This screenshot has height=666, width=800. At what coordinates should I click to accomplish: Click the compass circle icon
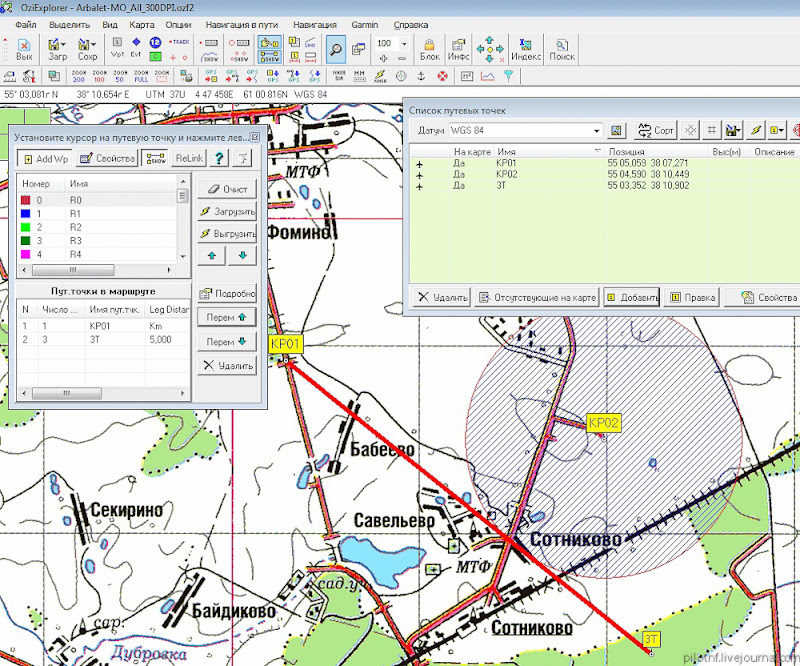pos(401,77)
